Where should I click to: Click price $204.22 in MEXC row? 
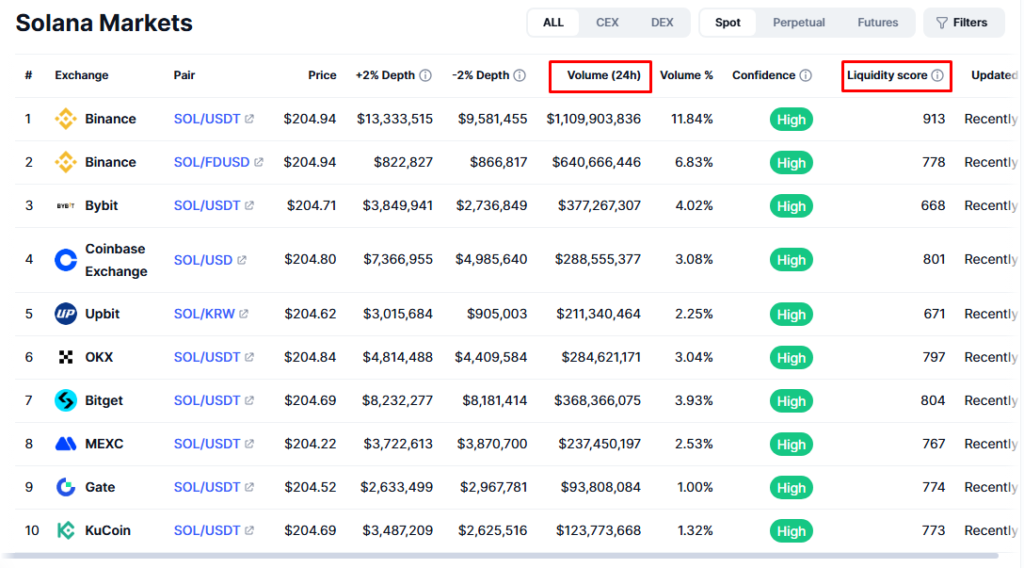(310, 444)
